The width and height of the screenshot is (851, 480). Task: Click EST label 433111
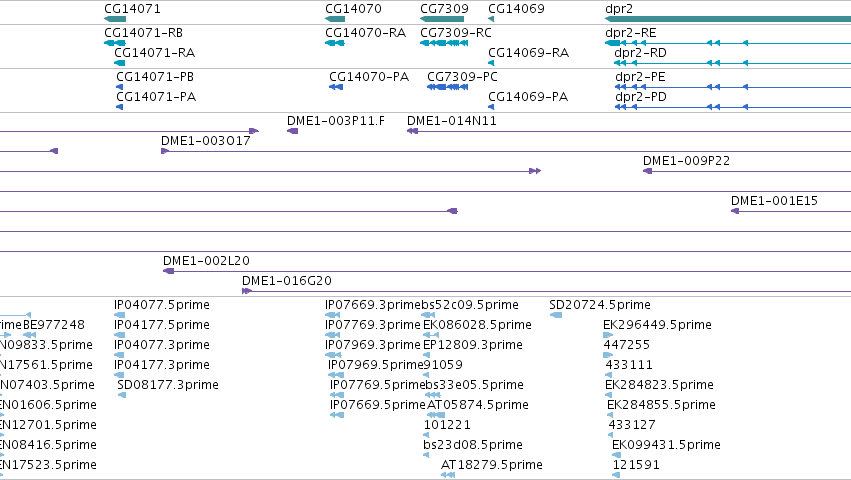click(x=629, y=365)
